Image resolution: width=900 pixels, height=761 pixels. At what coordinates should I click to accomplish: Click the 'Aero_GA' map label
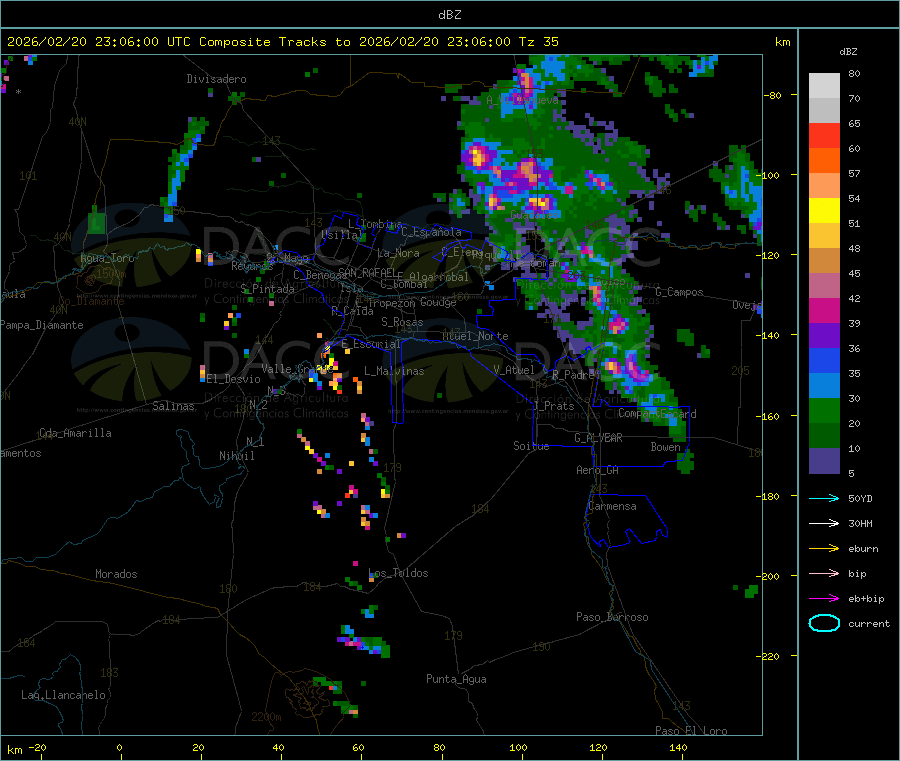pos(598,470)
